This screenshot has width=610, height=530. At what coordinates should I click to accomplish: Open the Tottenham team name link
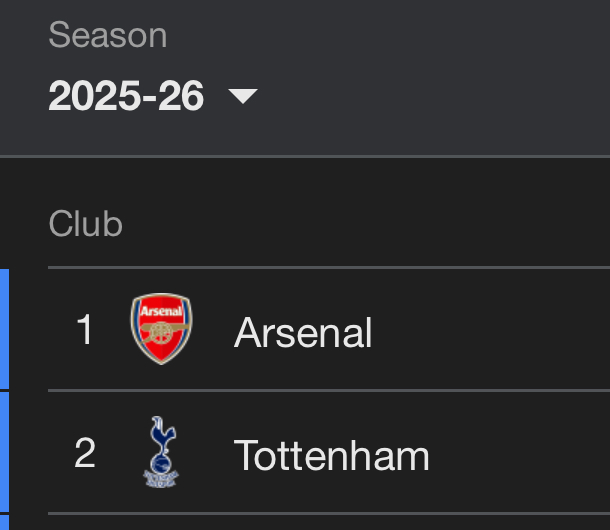pos(331,456)
